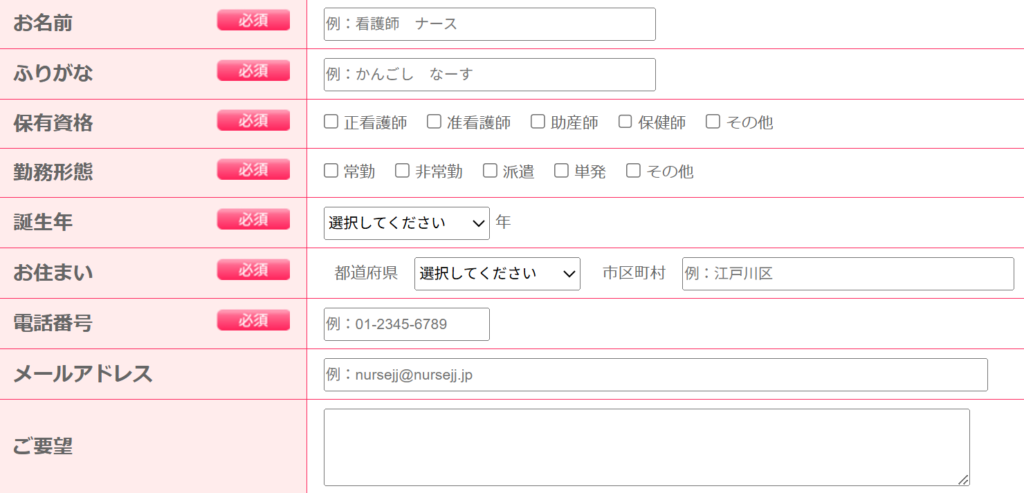The height and width of the screenshot is (493, 1024).
Task: Select the 保健師 checkbox
Action: pyautogui.click(x=625, y=122)
